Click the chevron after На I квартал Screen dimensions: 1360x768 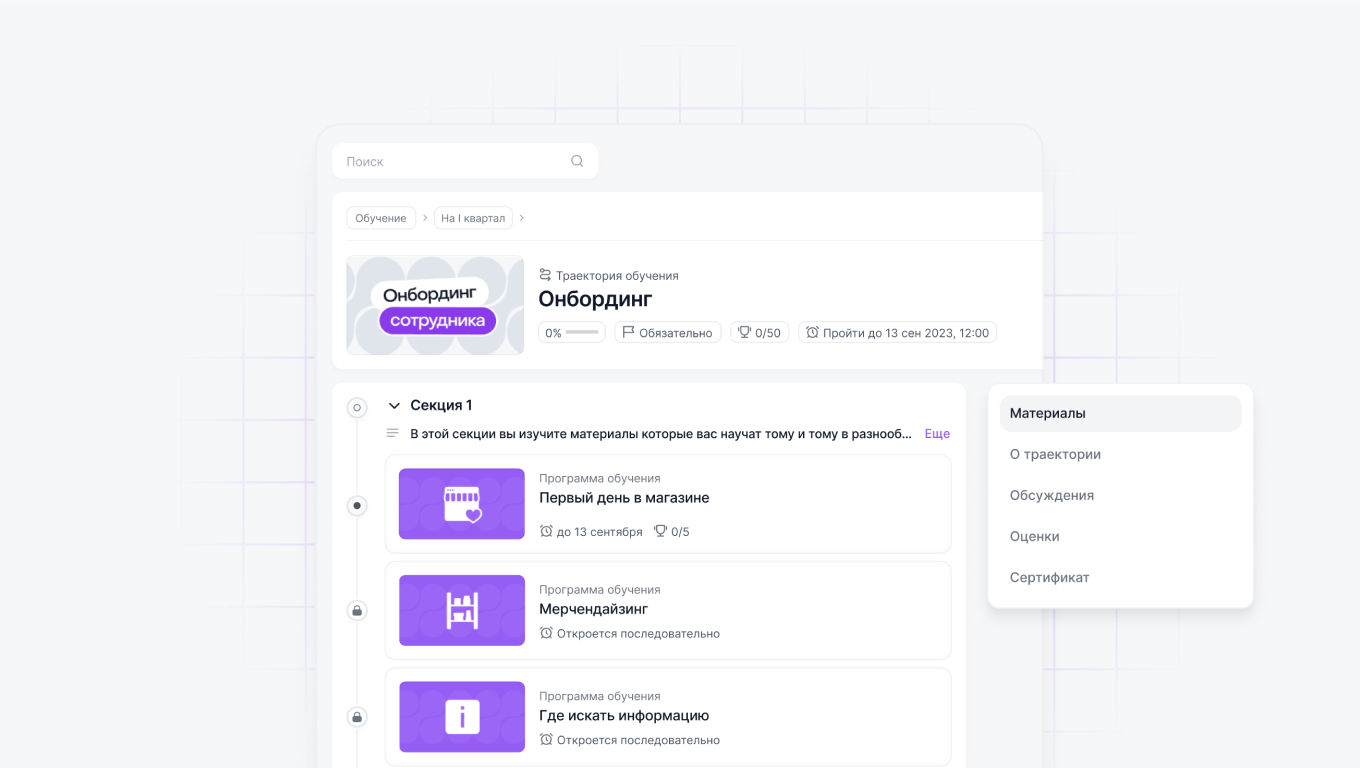point(522,218)
